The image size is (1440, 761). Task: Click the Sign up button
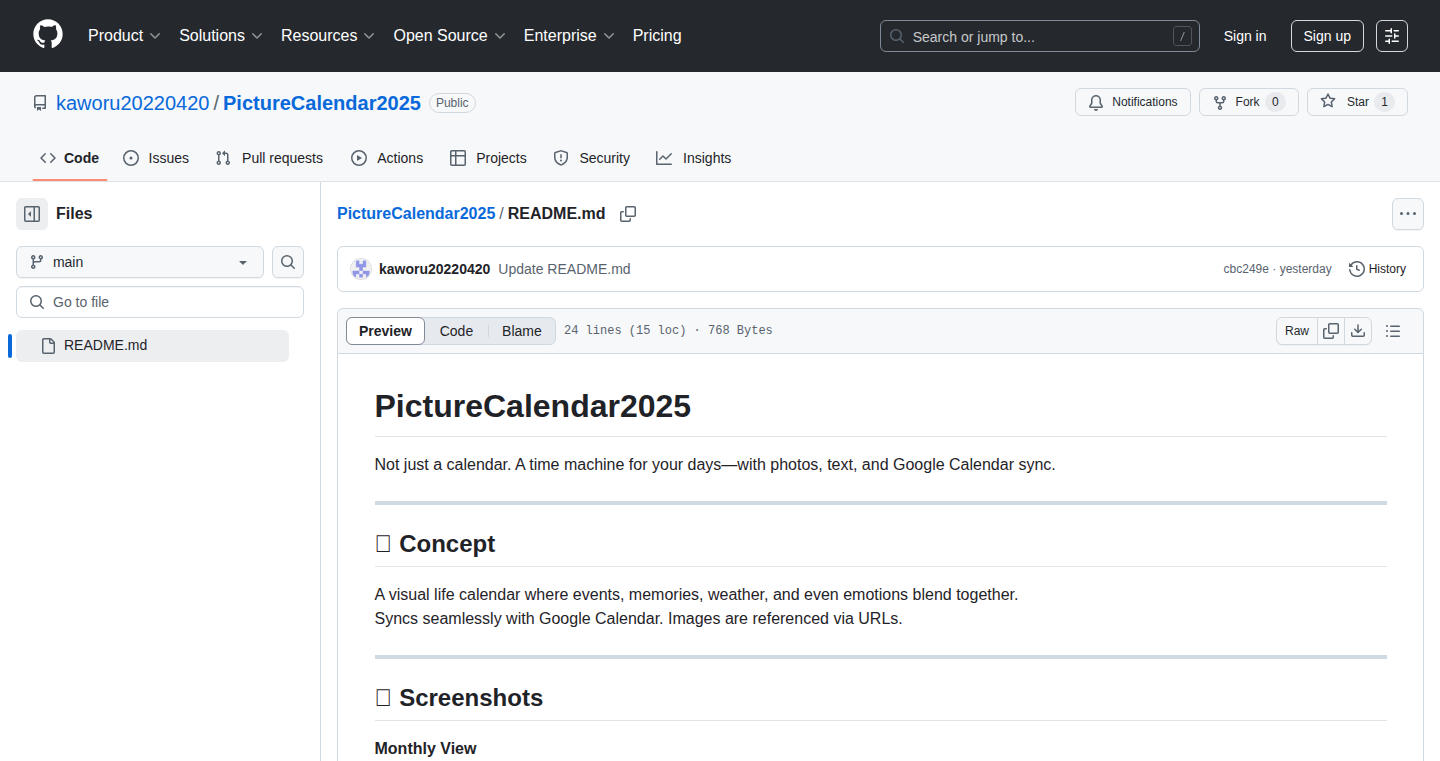[1327, 36]
